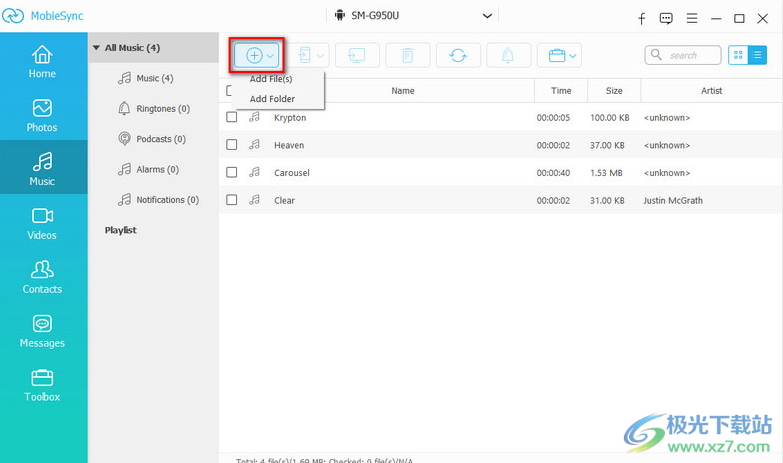Click the Carousel row music note icon
Viewport: 783px width, 463px height.
tap(255, 172)
